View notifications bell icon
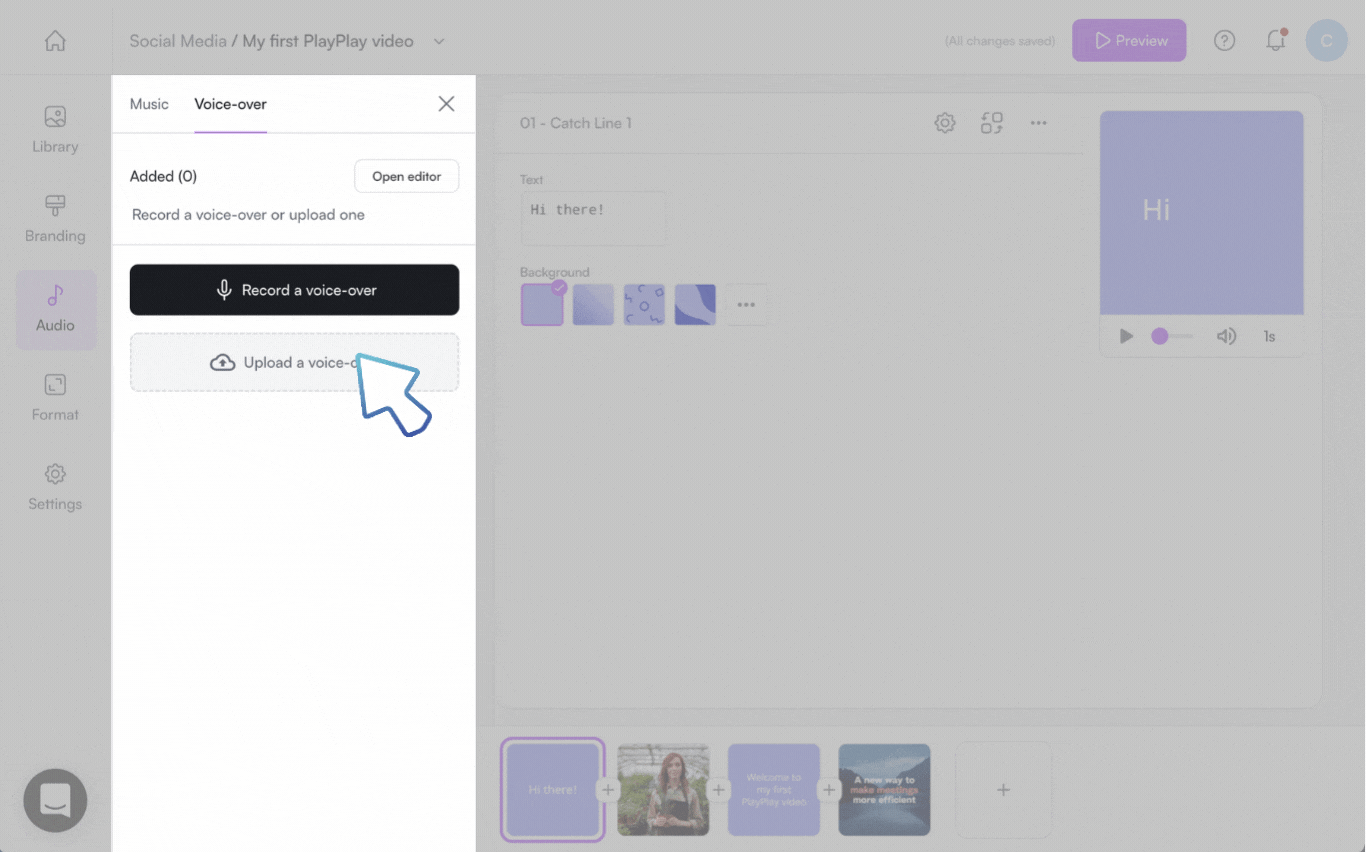 pyautogui.click(x=1275, y=41)
